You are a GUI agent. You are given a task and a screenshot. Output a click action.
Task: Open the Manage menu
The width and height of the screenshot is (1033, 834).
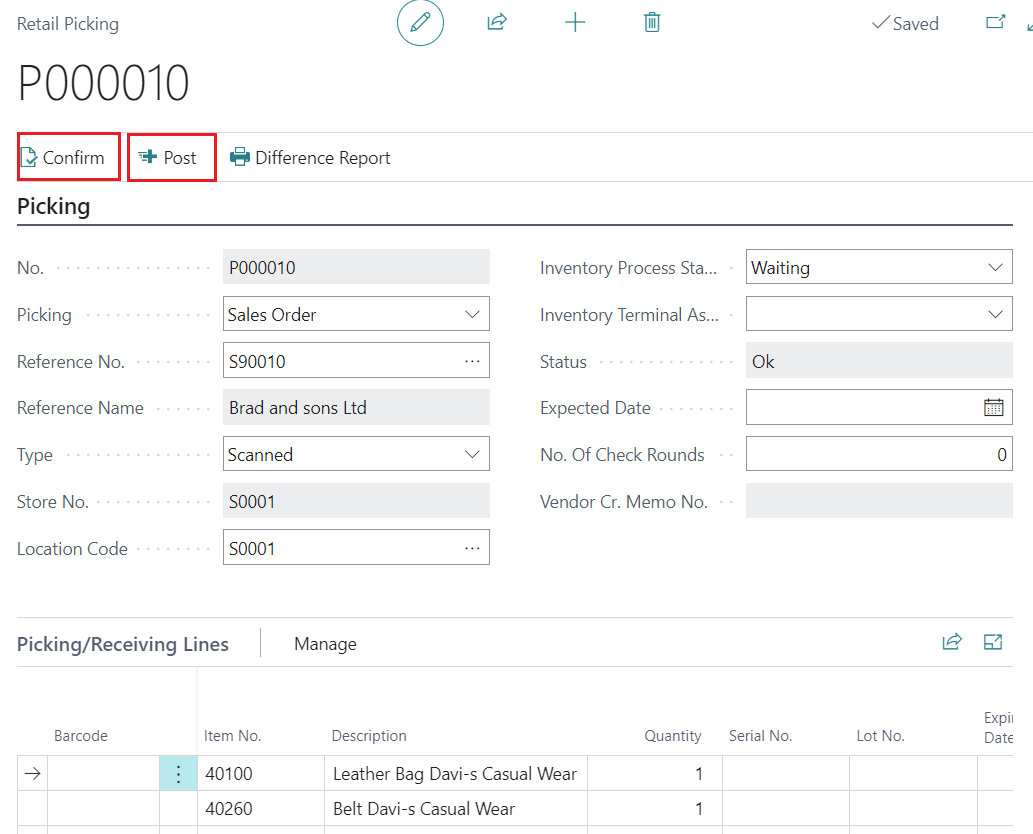[325, 644]
